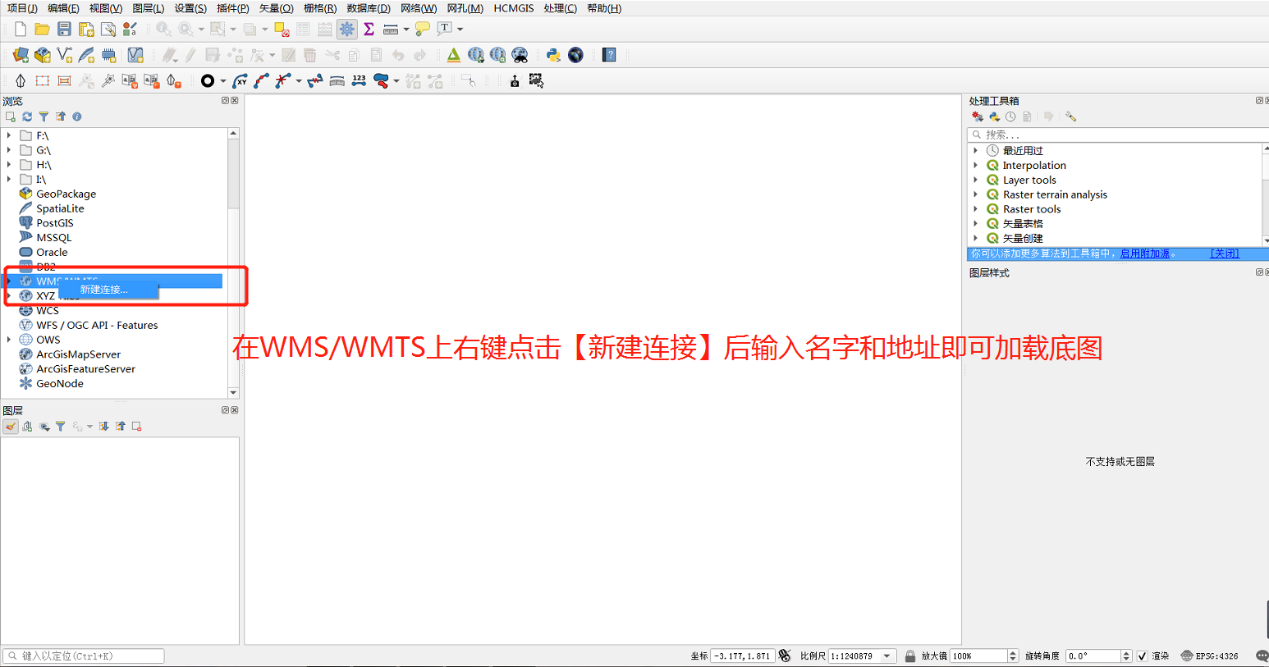Image resolution: width=1269 pixels, height=667 pixels.
Task: Expand the Raster terrain analysis group
Action: (976, 195)
